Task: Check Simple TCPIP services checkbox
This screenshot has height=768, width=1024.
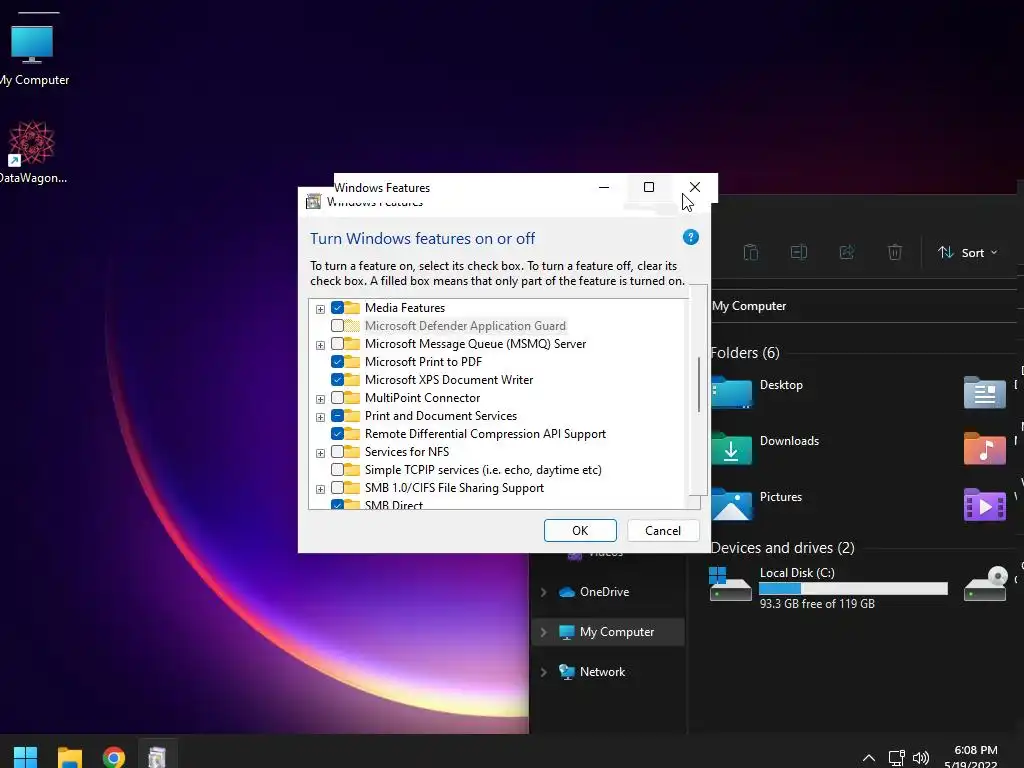Action: click(x=337, y=470)
